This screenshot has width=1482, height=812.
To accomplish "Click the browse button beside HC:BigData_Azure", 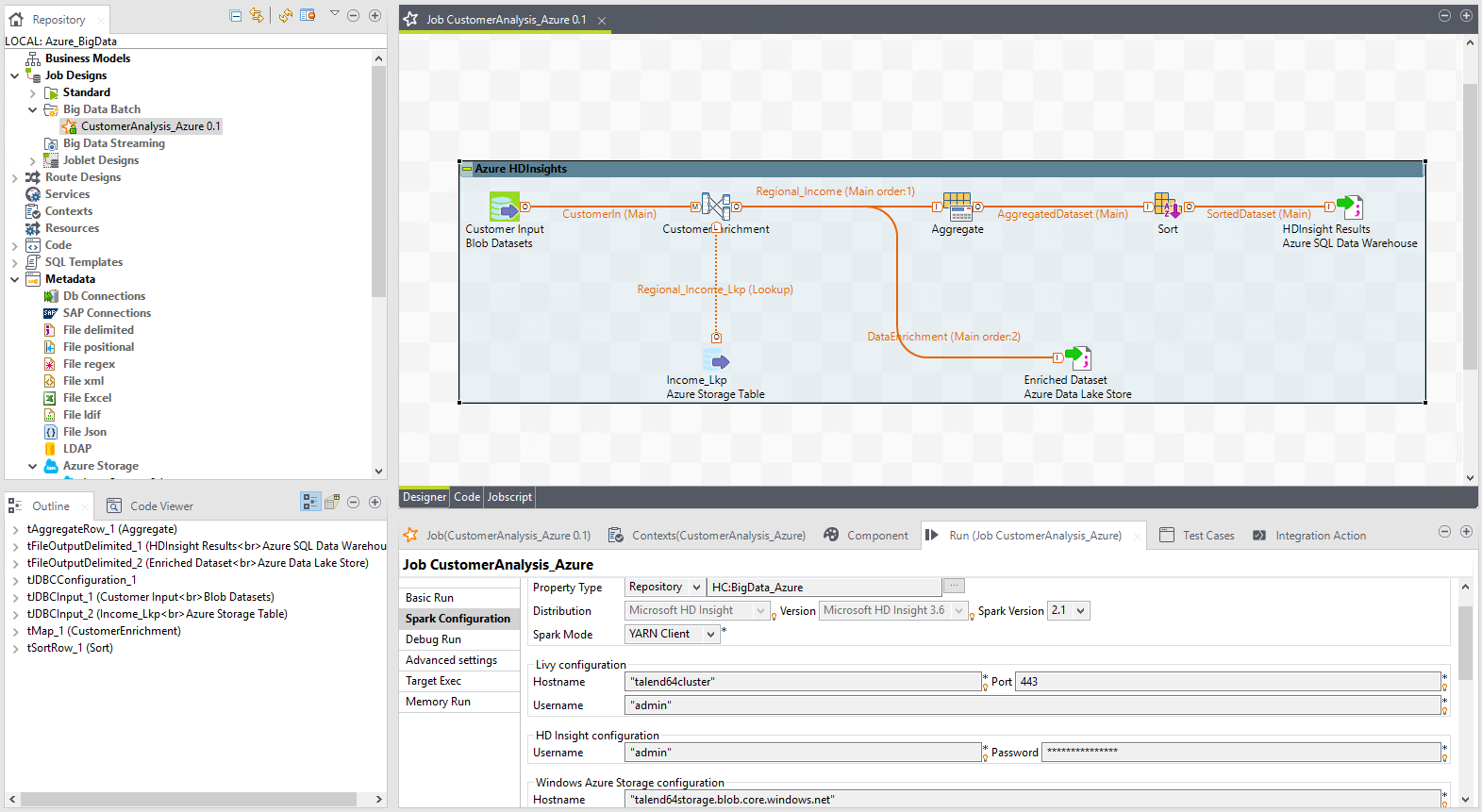I will click(954, 586).
